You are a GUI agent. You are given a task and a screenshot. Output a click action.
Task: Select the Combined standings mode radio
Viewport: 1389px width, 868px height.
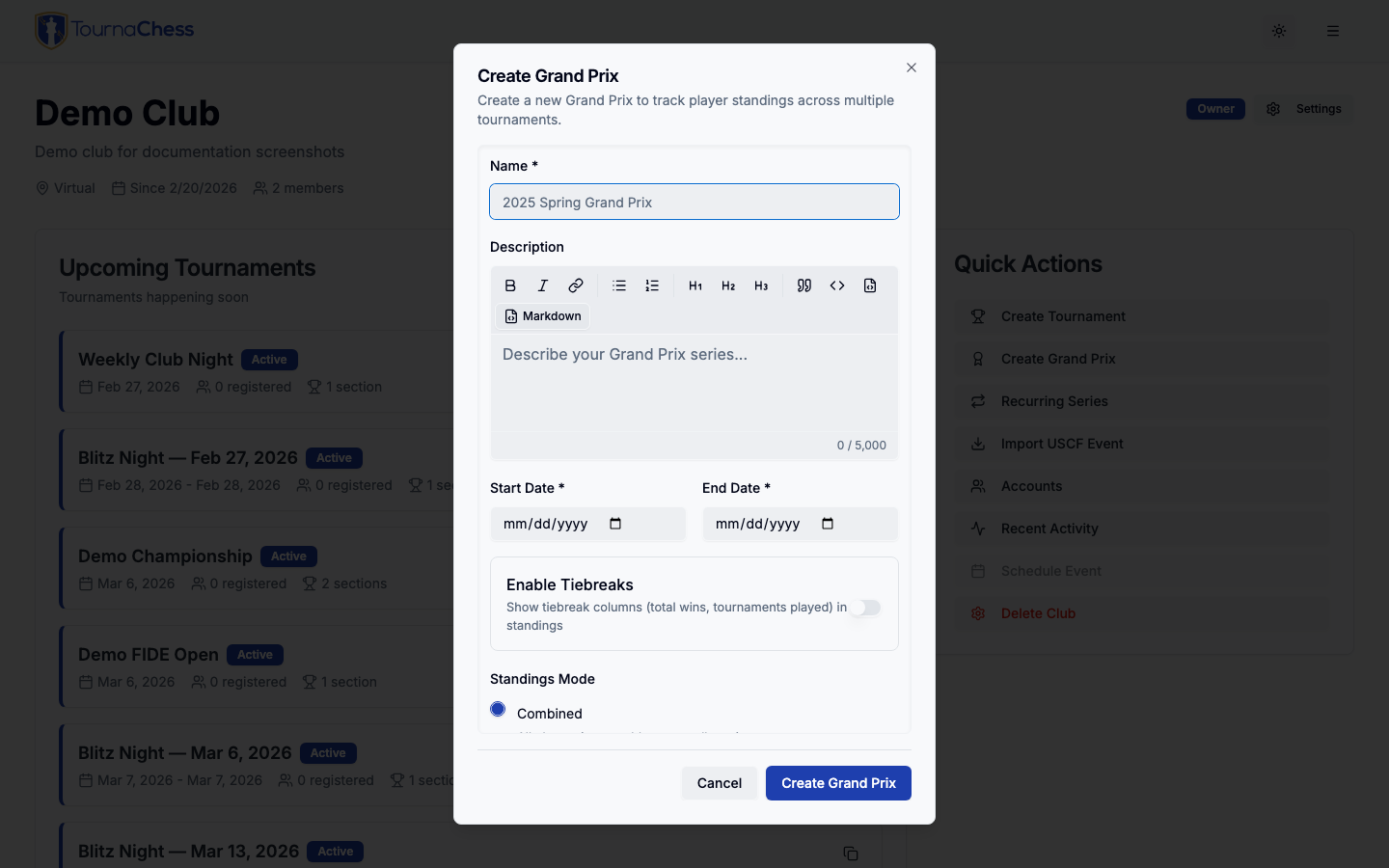[498, 710]
